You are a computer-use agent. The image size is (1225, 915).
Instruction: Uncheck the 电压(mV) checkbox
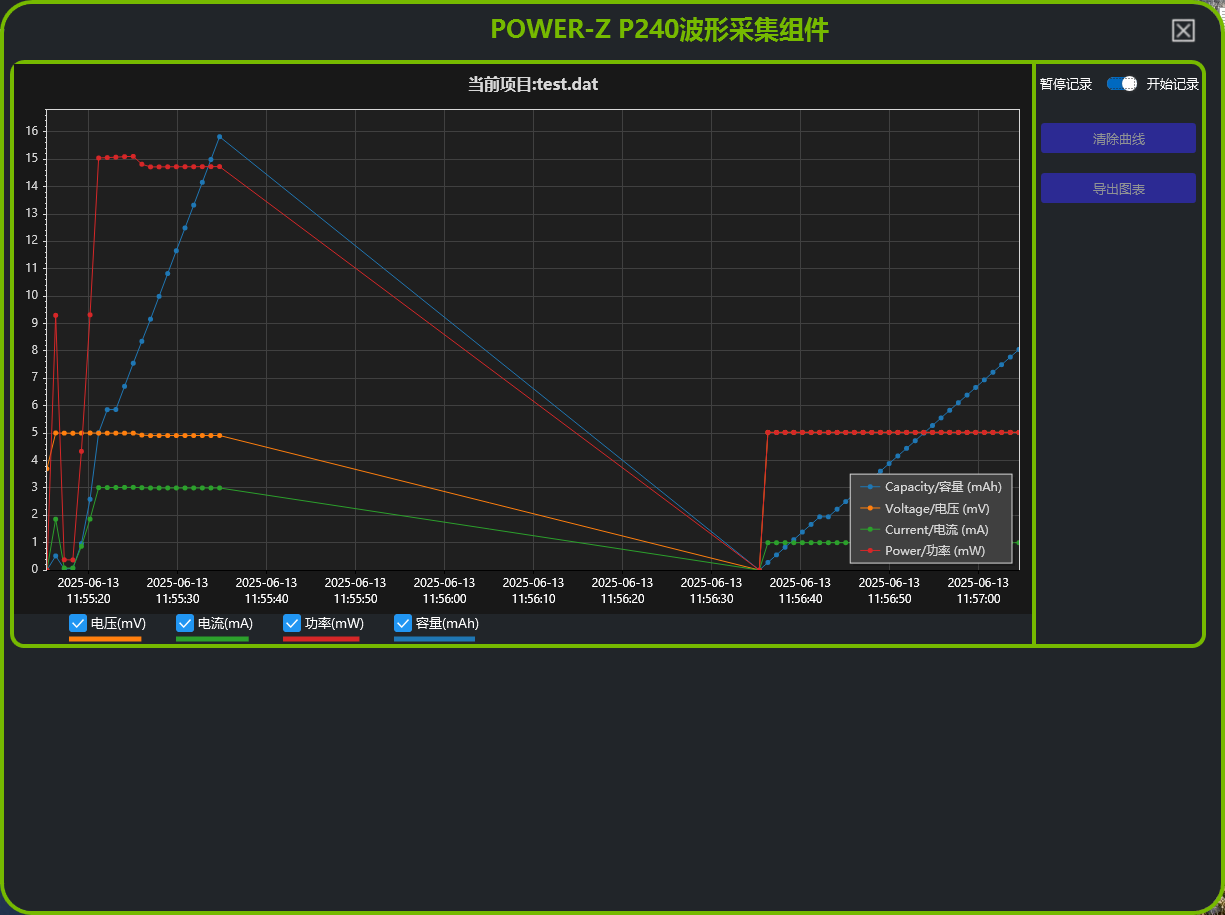(x=79, y=624)
